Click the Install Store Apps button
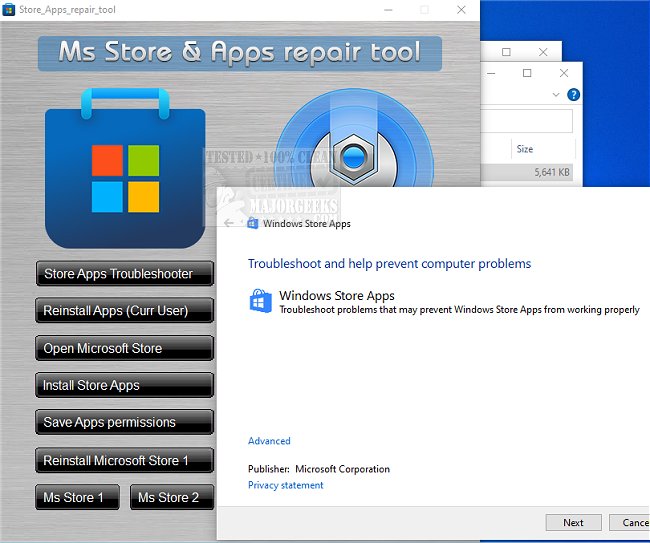The image size is (650, 543). coord(124,385)
